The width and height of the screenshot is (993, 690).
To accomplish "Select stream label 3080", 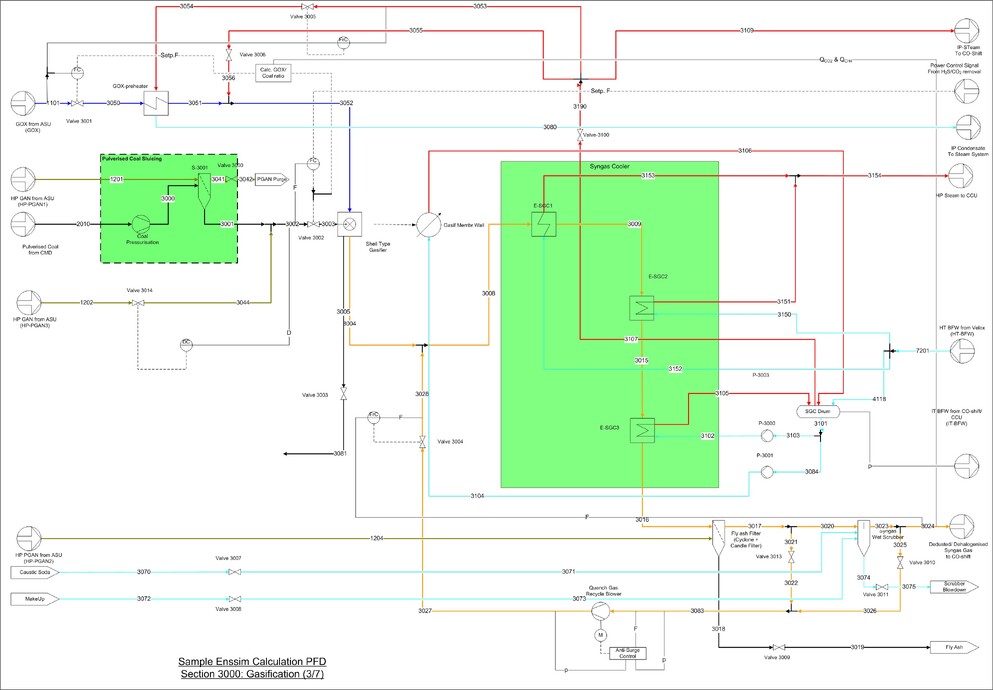I will click(x=550, y=127).
